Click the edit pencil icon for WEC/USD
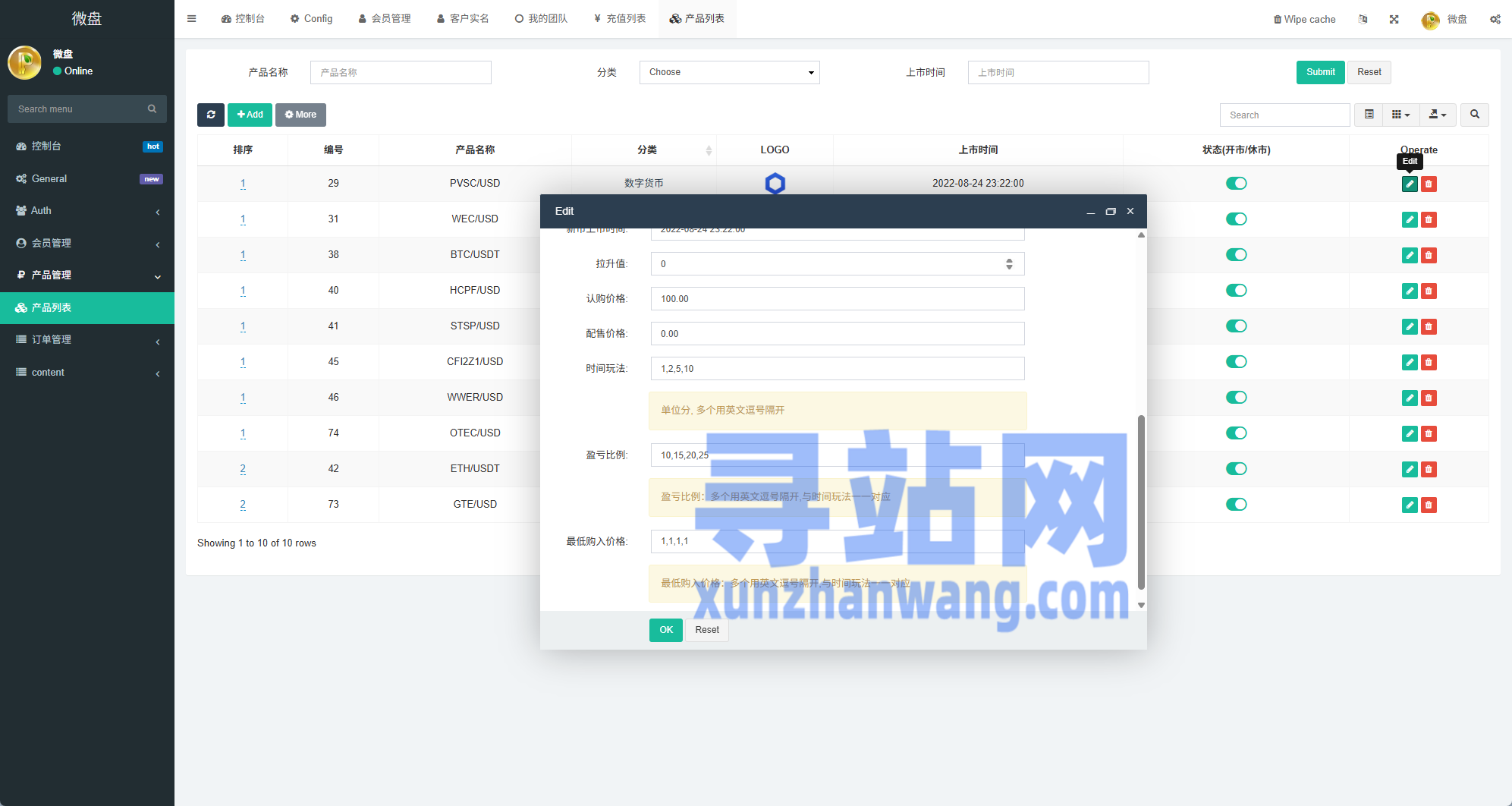This screenshot has width=1512, height=806. pyautogui.click(x=1409, y=220)
